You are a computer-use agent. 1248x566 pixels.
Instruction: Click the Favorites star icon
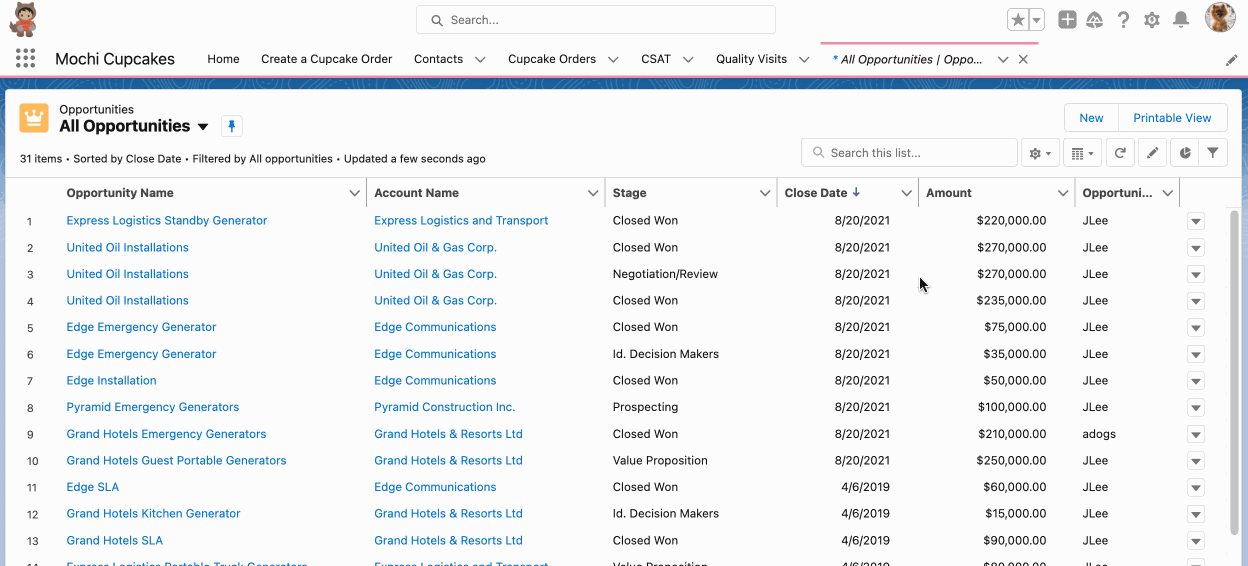(x=1017, y=20)
